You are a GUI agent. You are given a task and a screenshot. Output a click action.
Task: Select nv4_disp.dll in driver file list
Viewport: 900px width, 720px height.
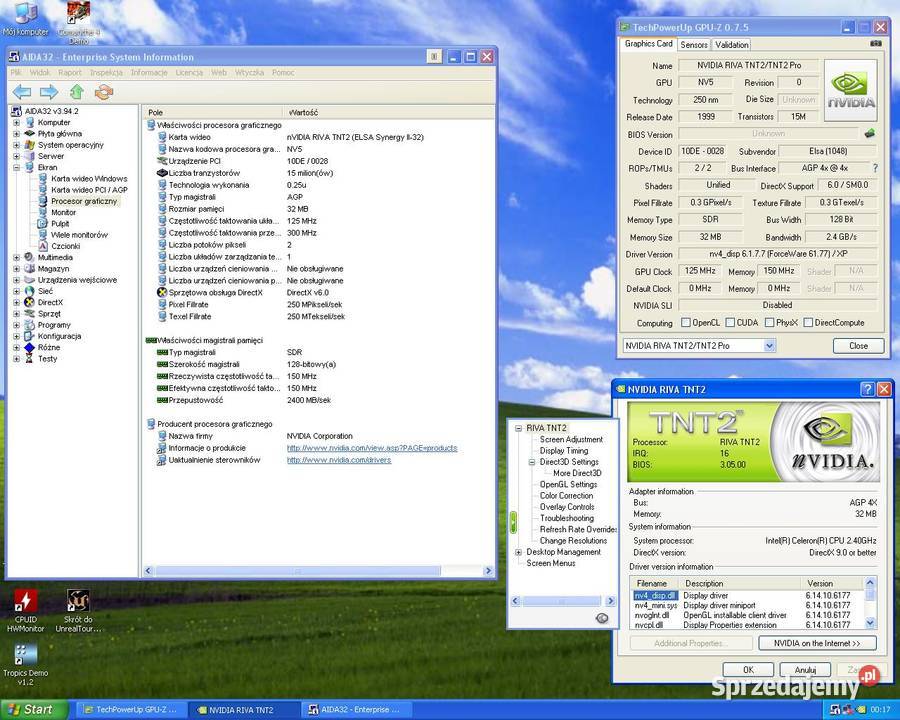pos(655,596)
